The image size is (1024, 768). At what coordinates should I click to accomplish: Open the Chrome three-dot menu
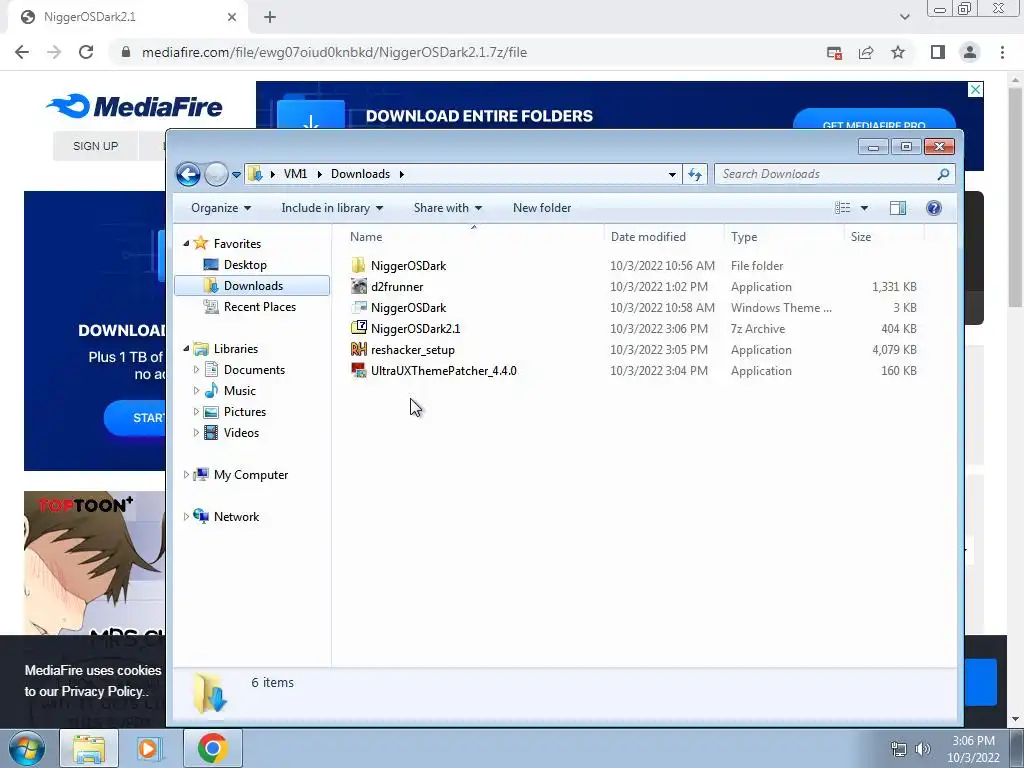pos(1002,52)
